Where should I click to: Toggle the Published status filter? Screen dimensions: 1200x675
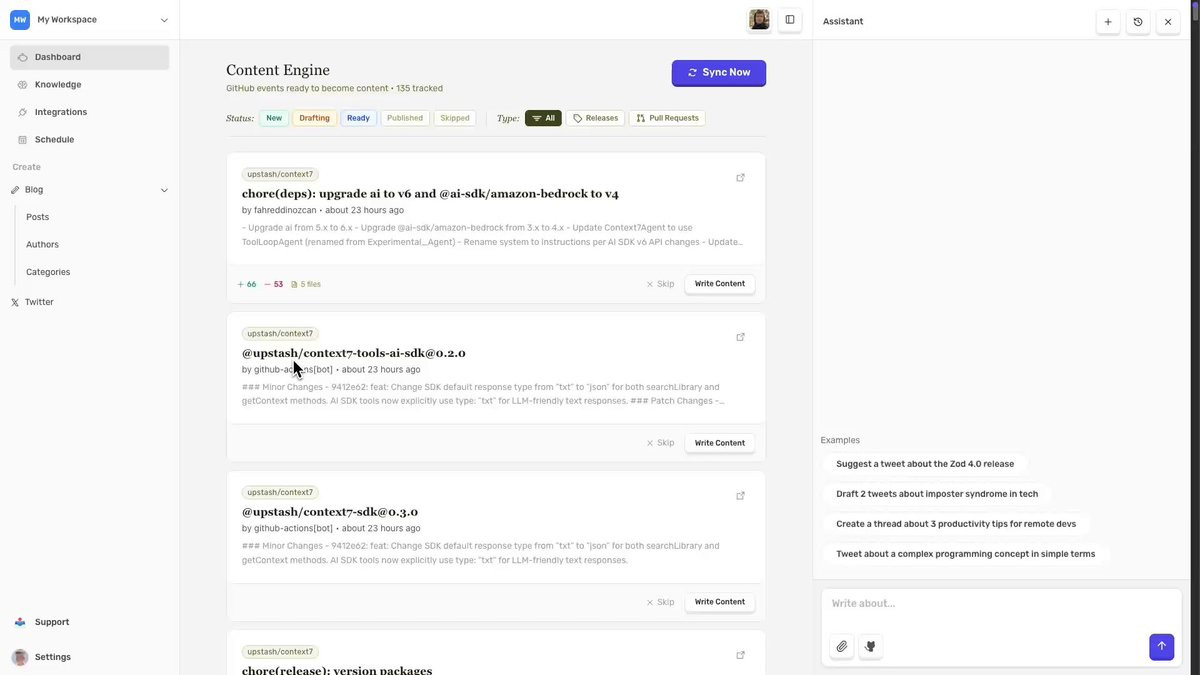(x=405, y=118)
